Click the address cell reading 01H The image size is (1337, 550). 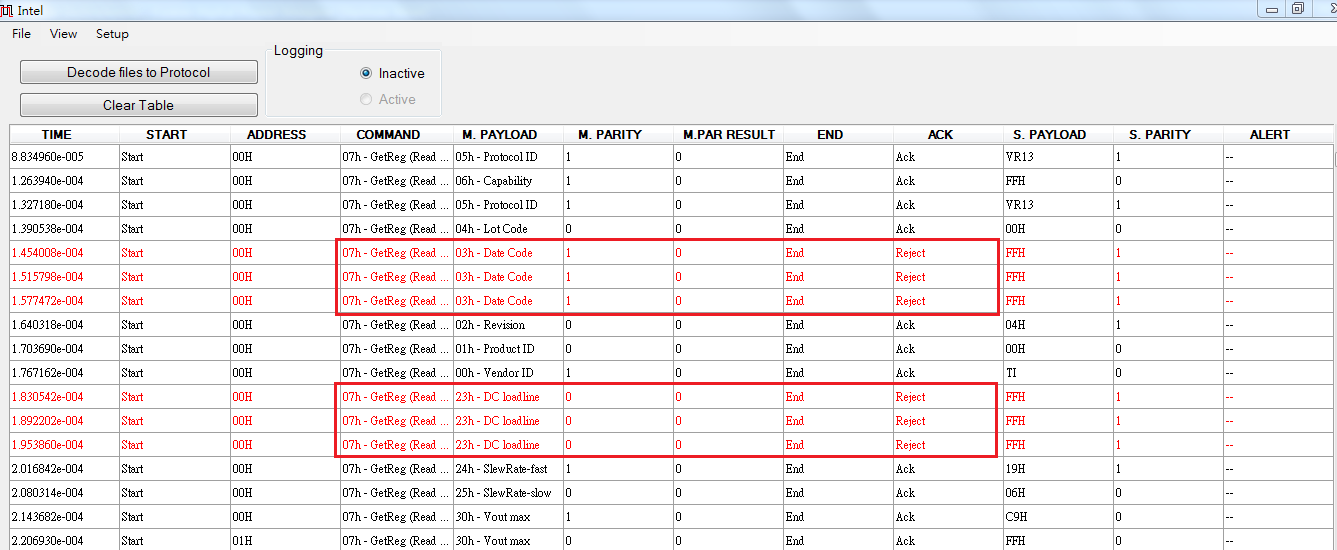pos(285,540)
